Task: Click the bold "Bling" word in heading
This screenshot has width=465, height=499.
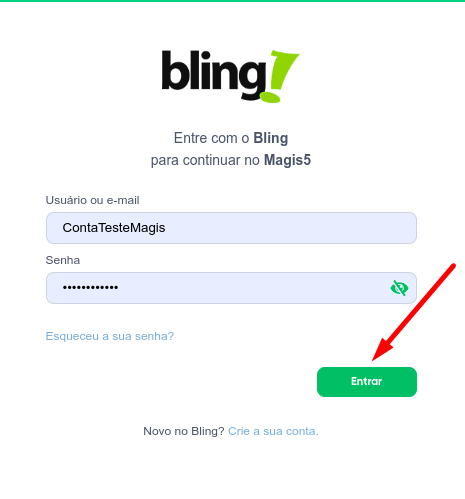Action: 271,138
